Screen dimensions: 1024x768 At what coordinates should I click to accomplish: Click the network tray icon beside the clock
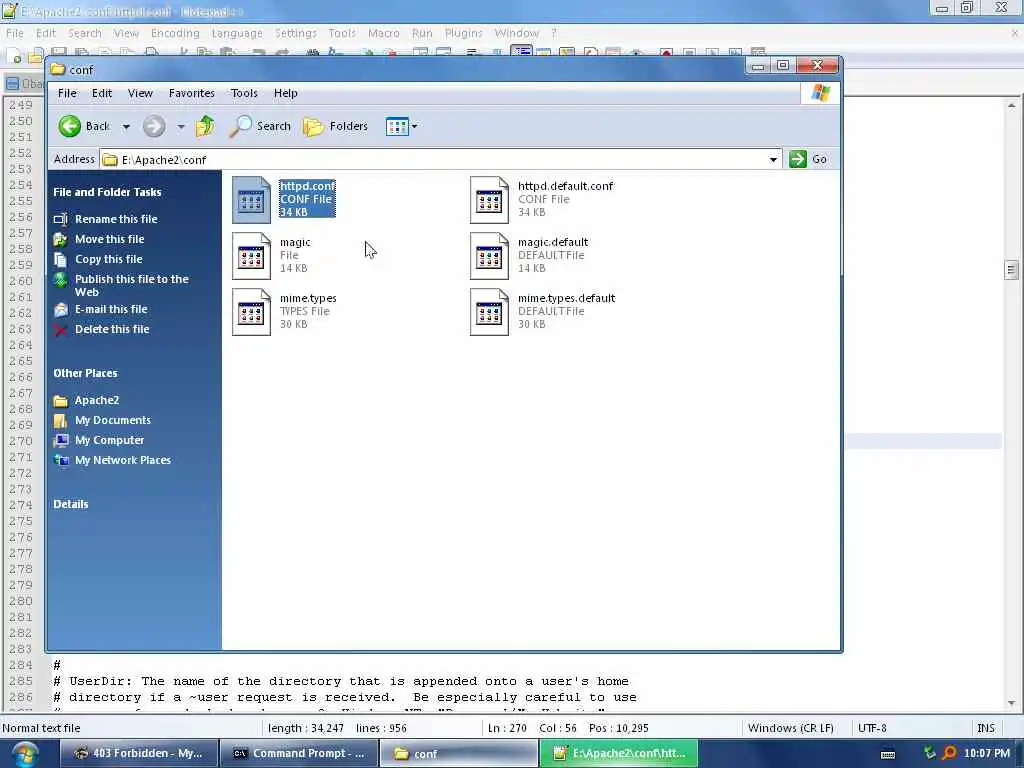click(x=930, y=753)
